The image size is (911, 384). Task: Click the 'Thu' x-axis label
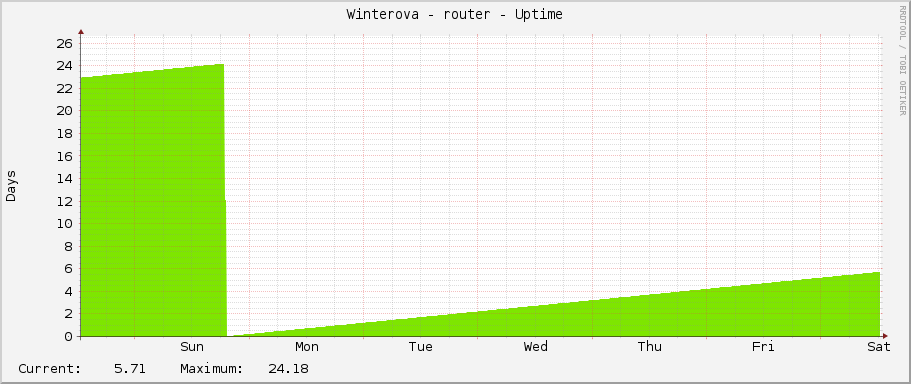[650, 347]
